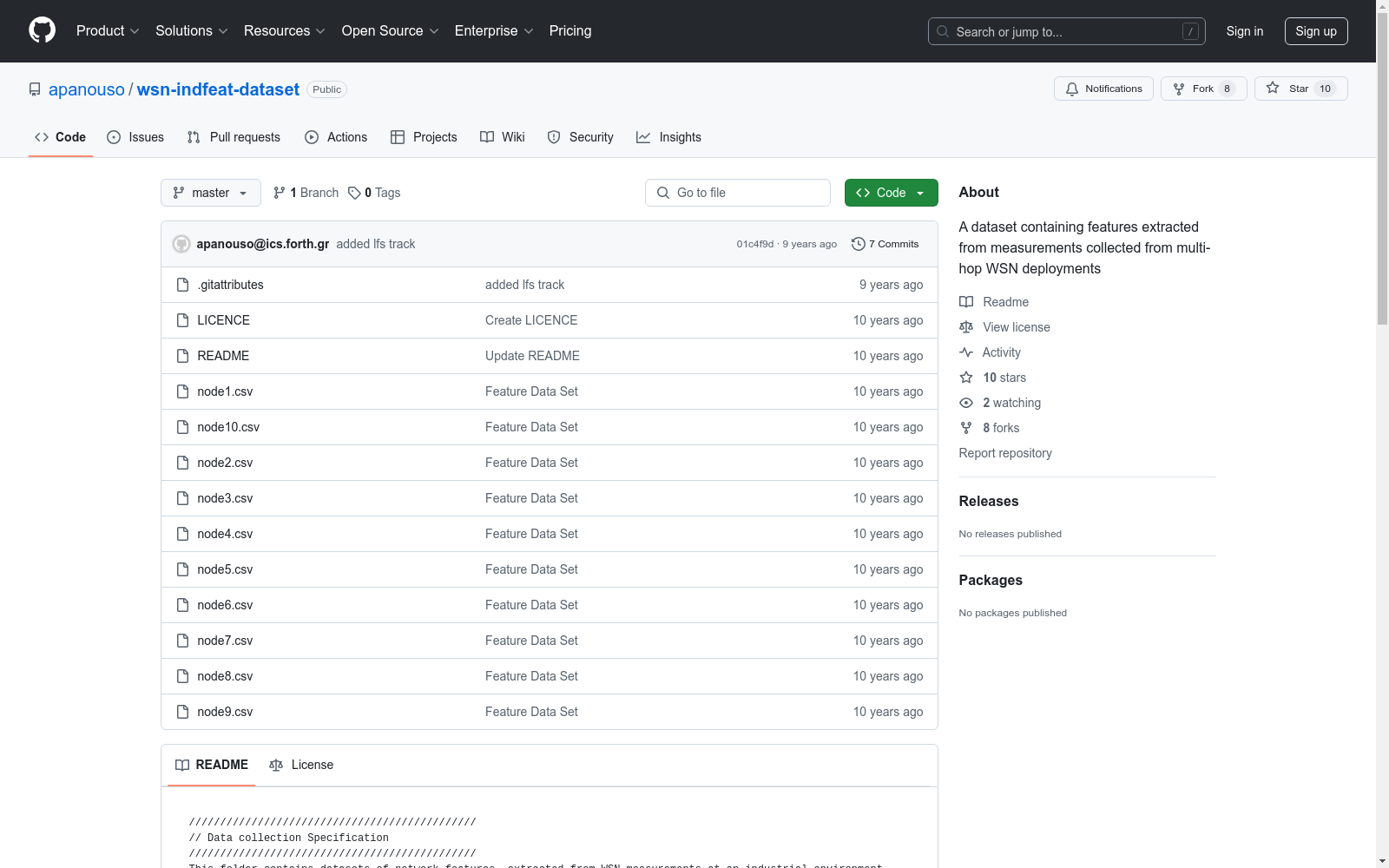Click the Notifications bell icon
Viewport: 1389px width, 868px height.
pyautogui.click(x=1072, y=89)
